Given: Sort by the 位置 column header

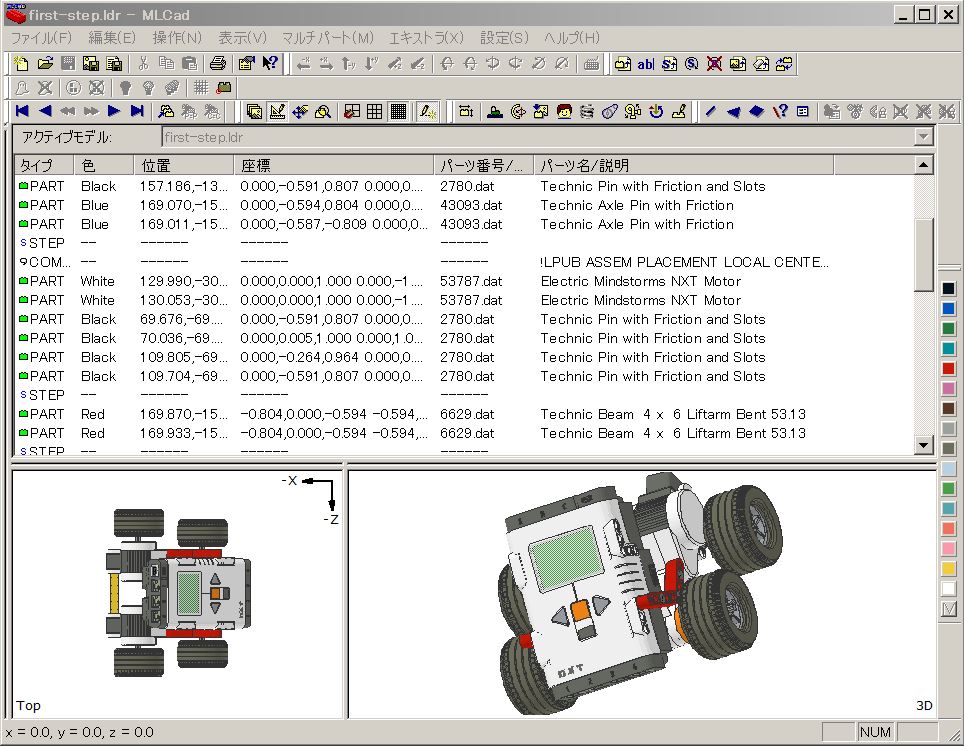Looking at the screenshot, I should point(184,165).
